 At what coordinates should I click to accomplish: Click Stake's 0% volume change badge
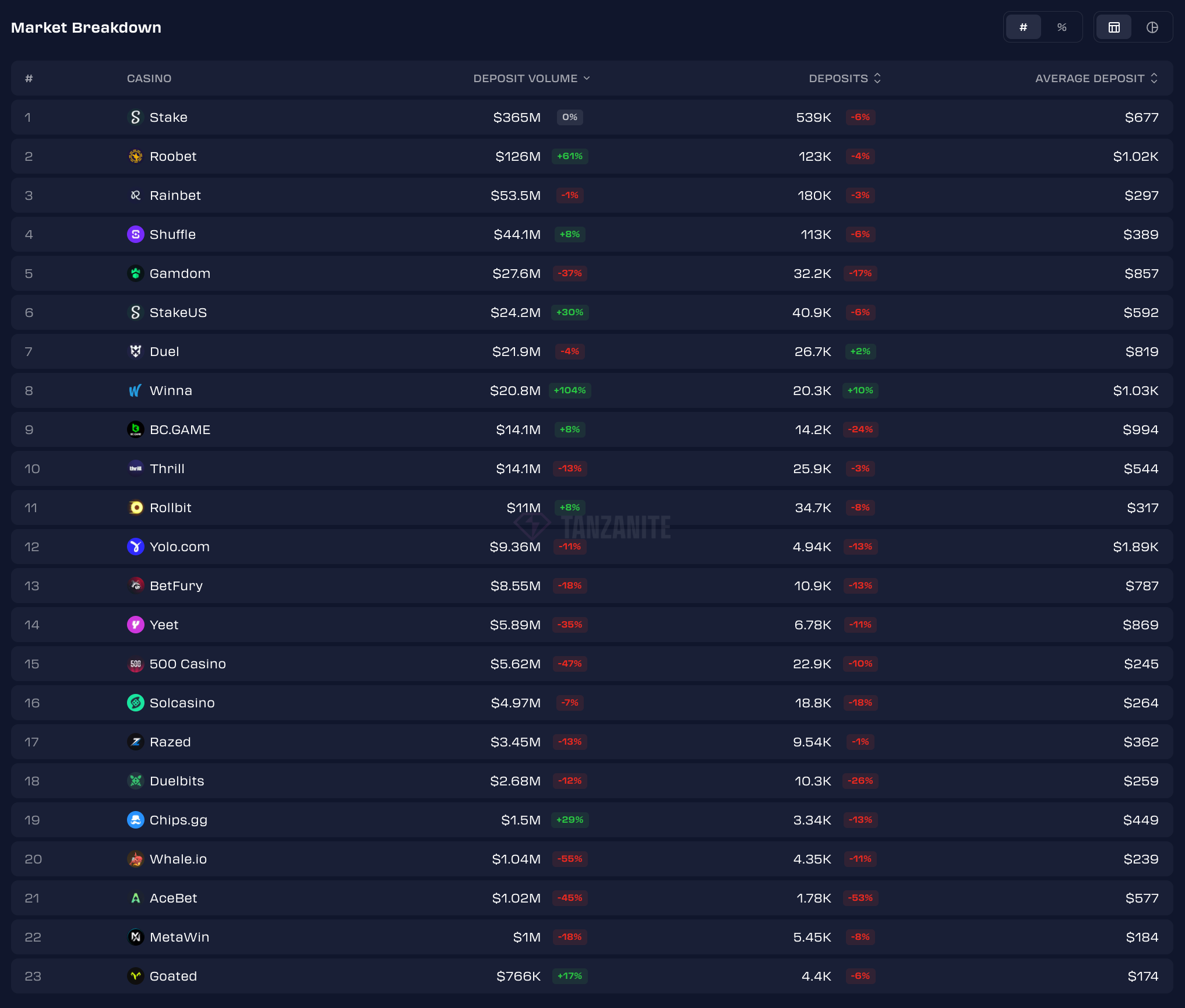[570, 117]
